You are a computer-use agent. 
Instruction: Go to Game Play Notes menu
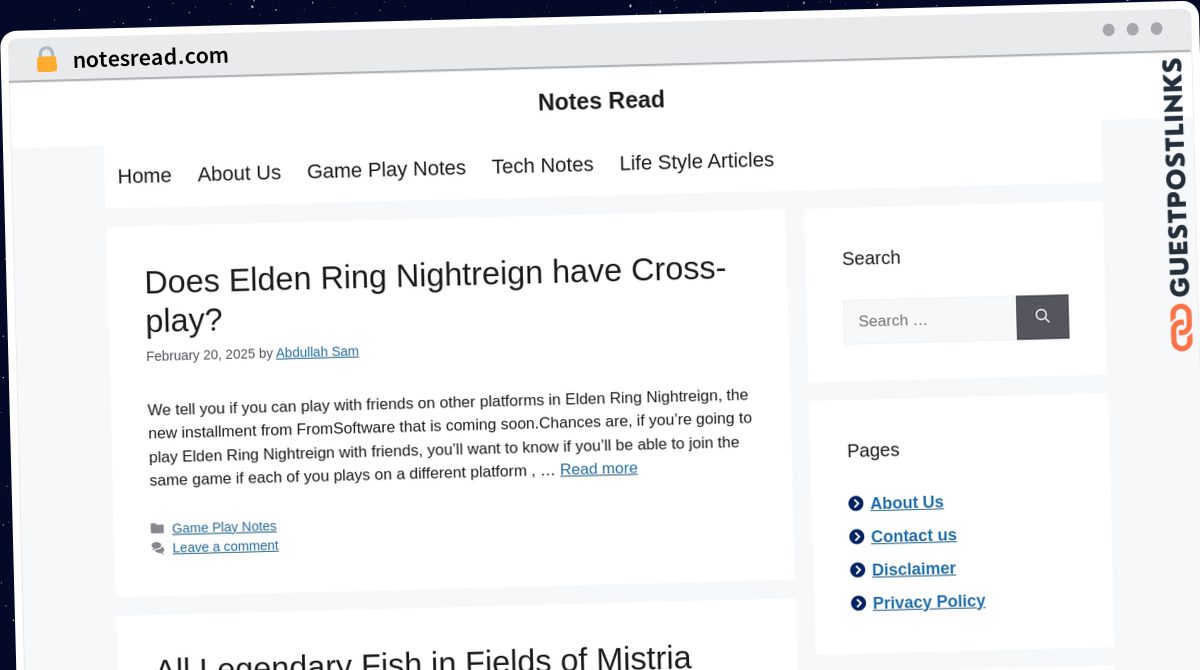coord(386,169)
